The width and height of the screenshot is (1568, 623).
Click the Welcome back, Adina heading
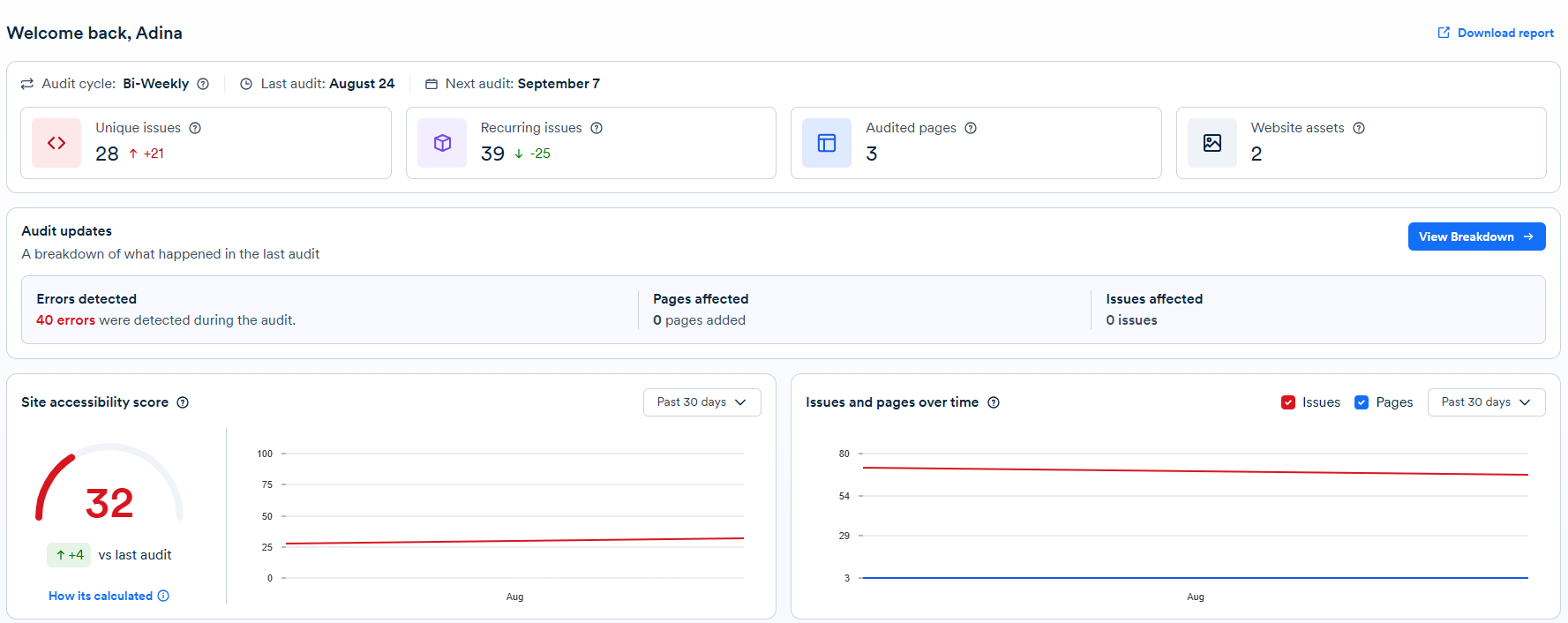[94, 33]
